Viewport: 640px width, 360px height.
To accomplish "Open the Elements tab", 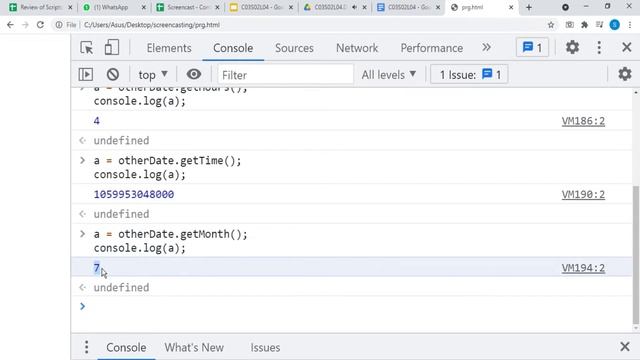I will pyautogui.click(x=169, y=48).
